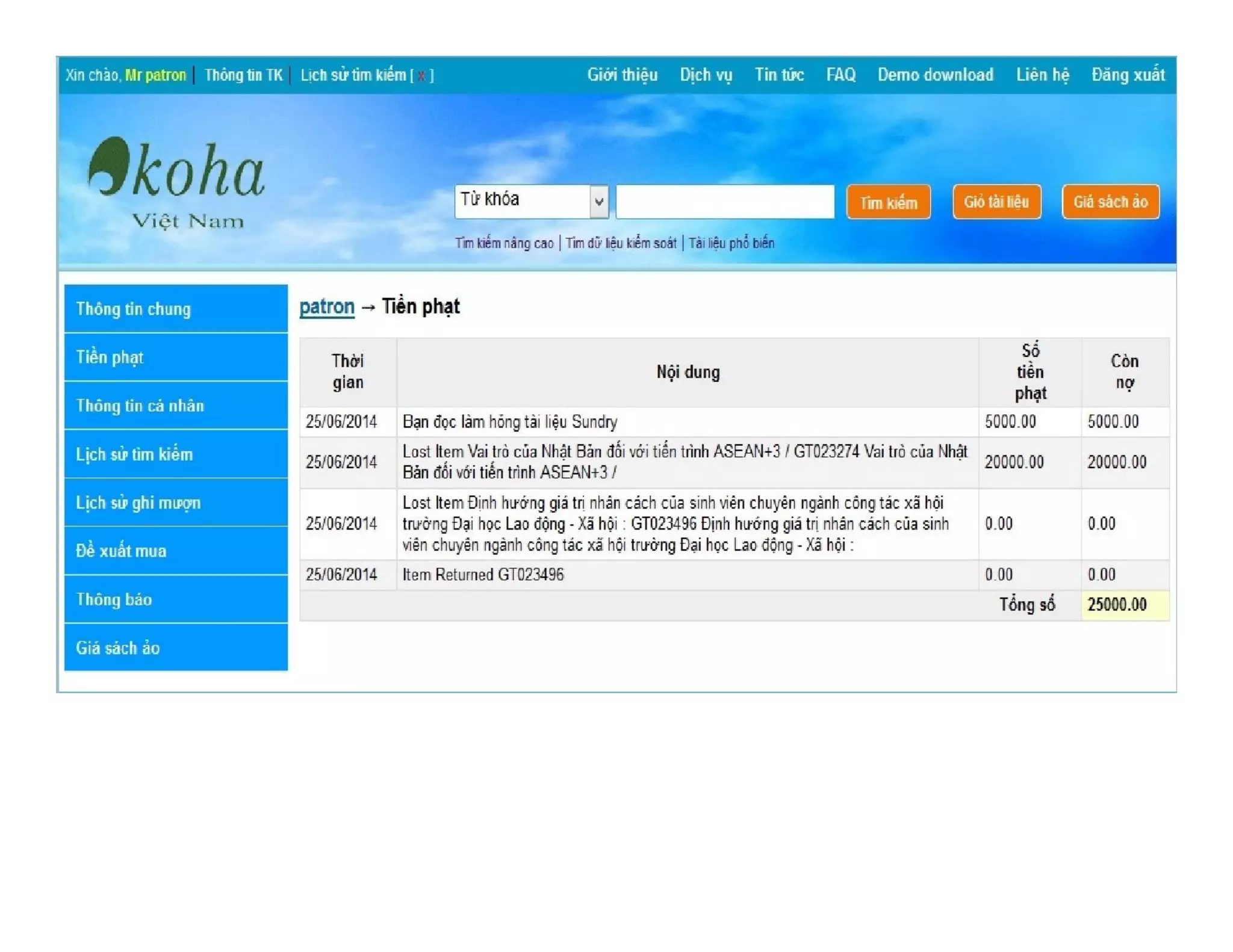Open Thông tin TK account link
Screen dimensions: 1233x952
243,75
